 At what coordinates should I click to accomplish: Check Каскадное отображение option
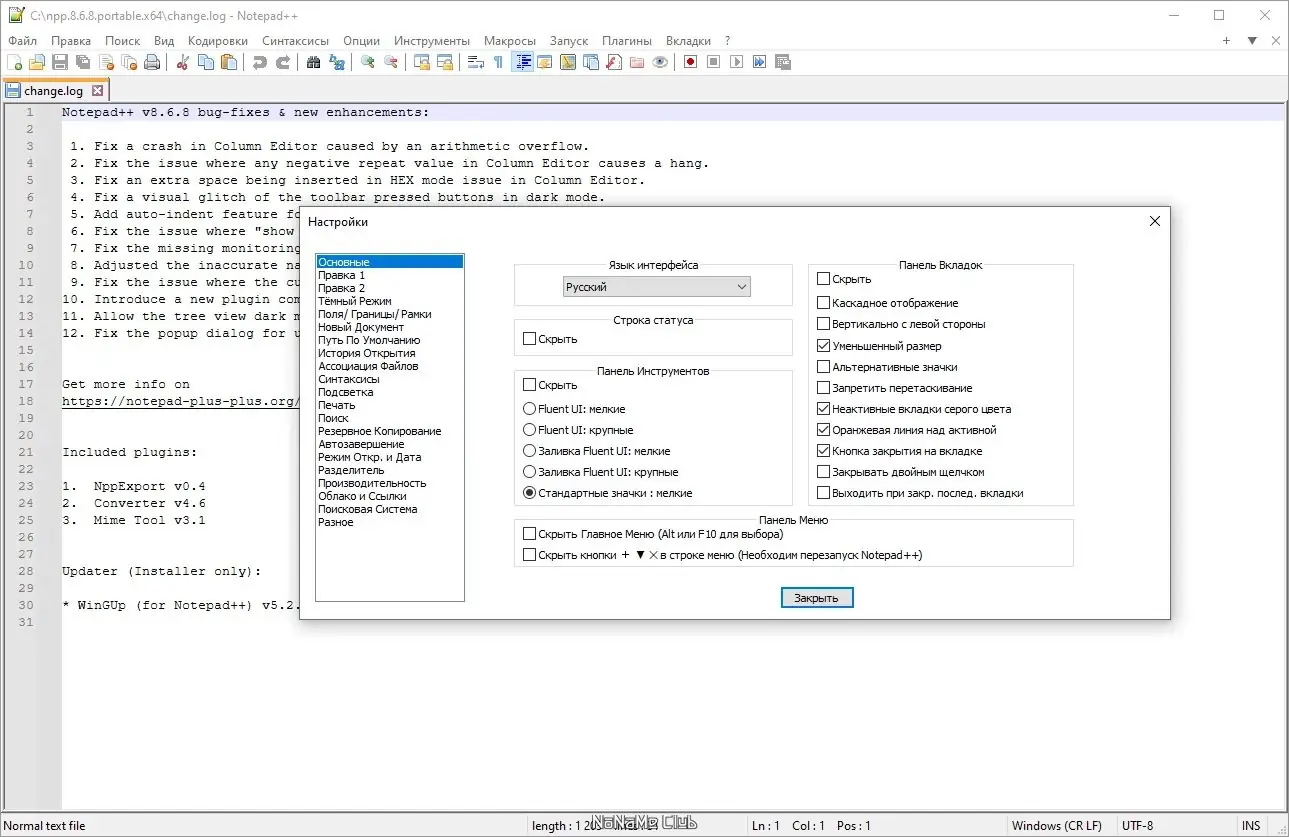click(x=823, y=302)
